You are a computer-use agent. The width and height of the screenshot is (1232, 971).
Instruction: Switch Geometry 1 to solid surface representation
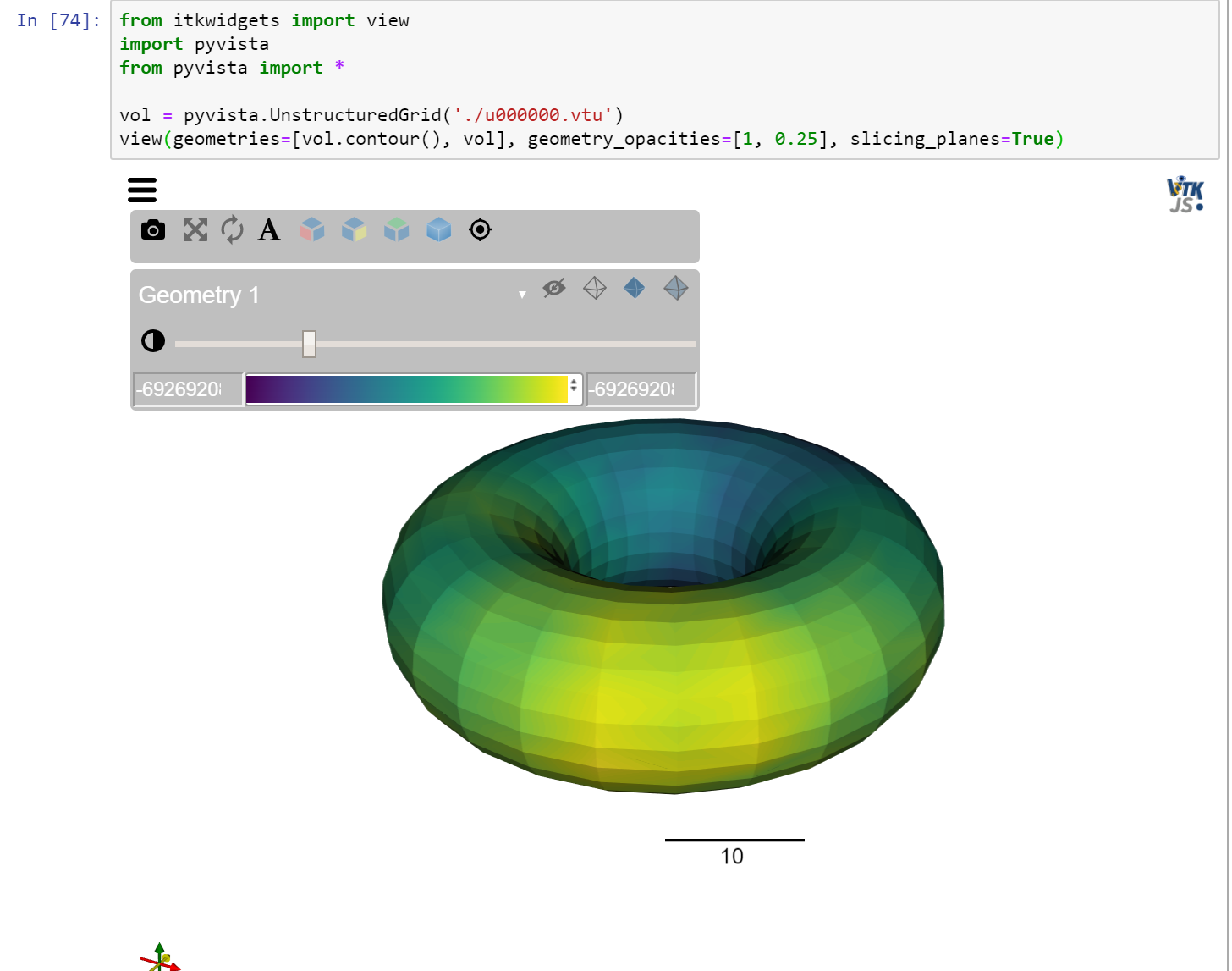click(635, 288)
